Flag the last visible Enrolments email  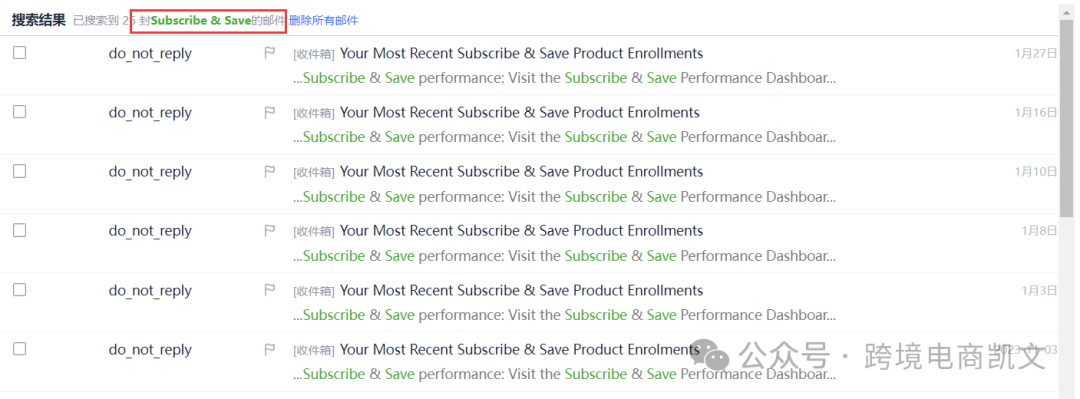click(x=270, y=349)
